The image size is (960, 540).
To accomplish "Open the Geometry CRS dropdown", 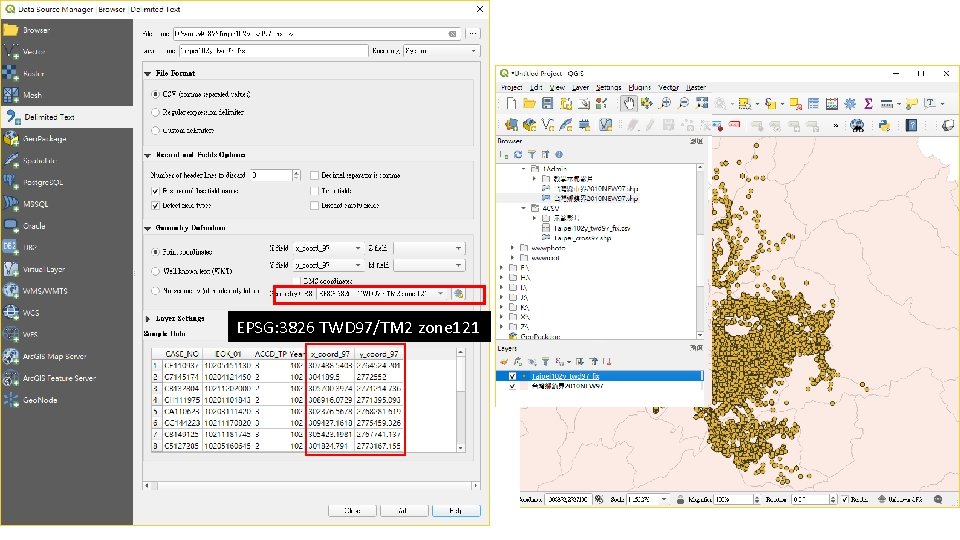I will [382, 294].
